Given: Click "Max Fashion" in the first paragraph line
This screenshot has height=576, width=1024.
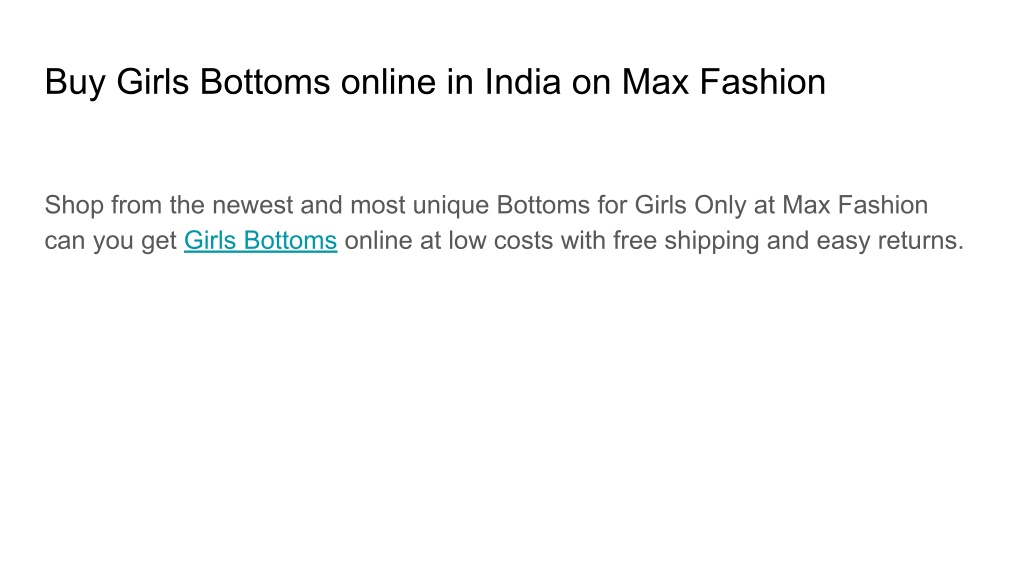Looking at the screenshot, I should pos(855,205).
